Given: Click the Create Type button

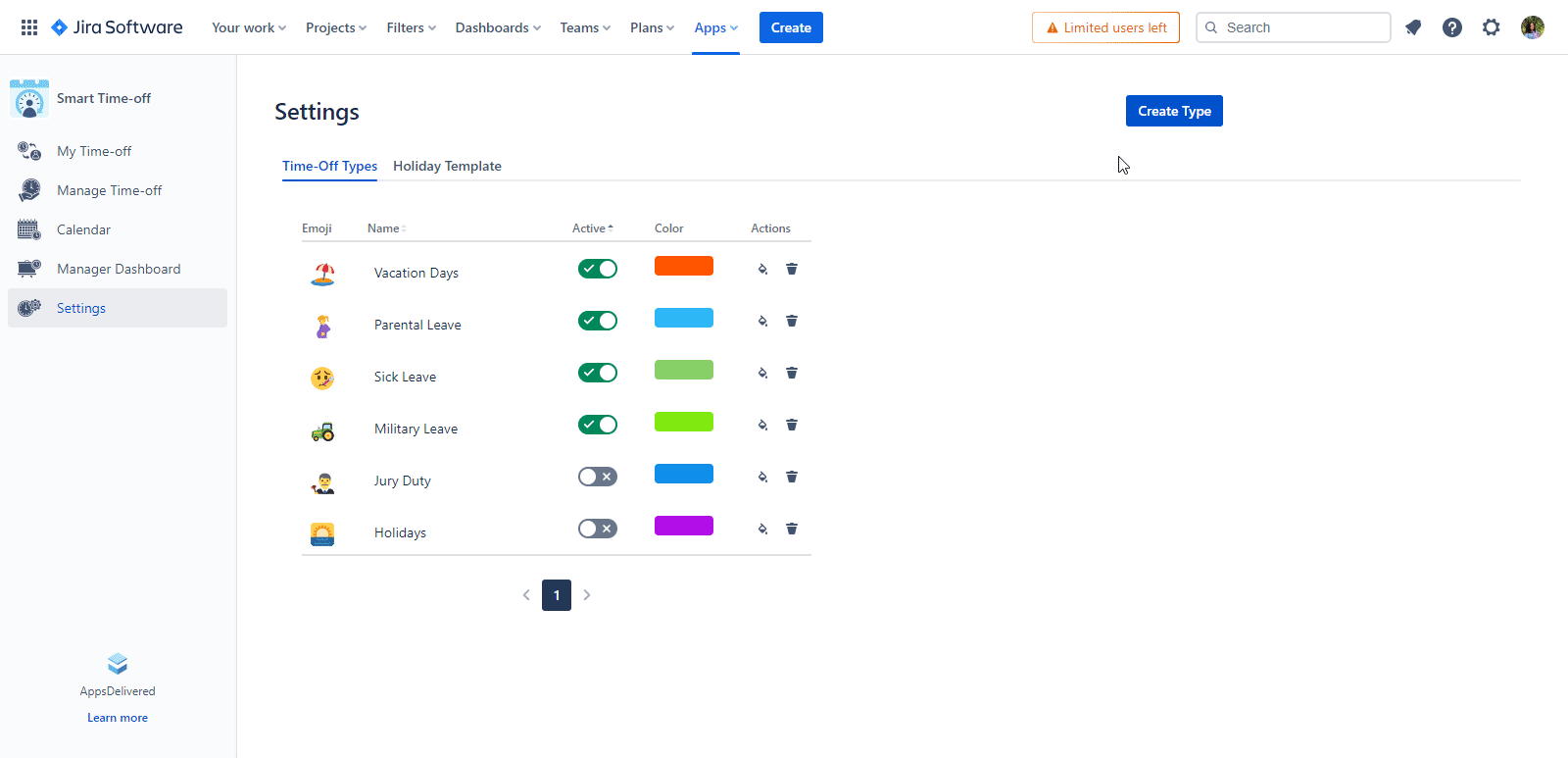Looking at the screenshot, I should (x=1174, y=111).
